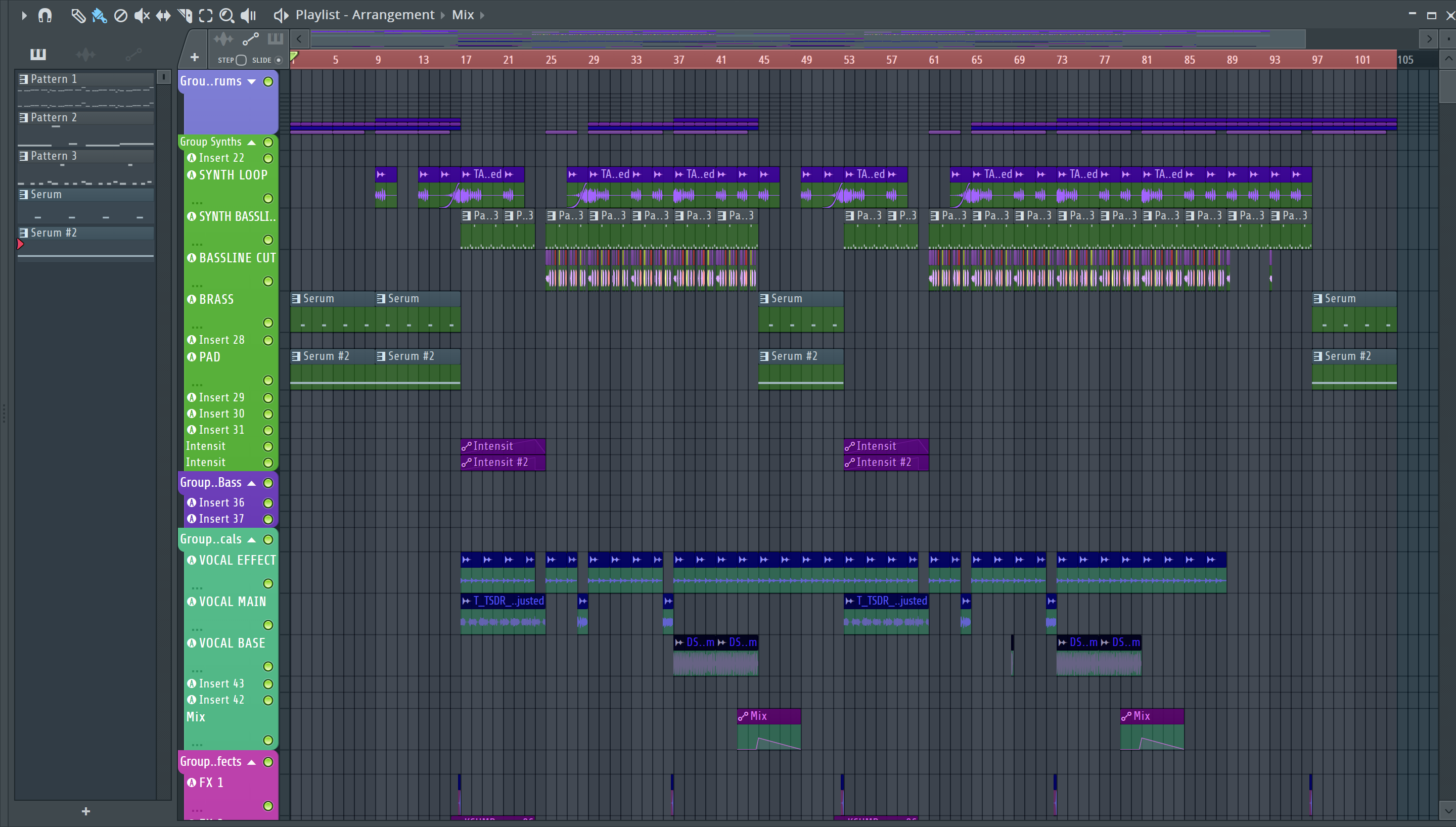Collapse the Group Bass track group

click(x=252, y=483)
